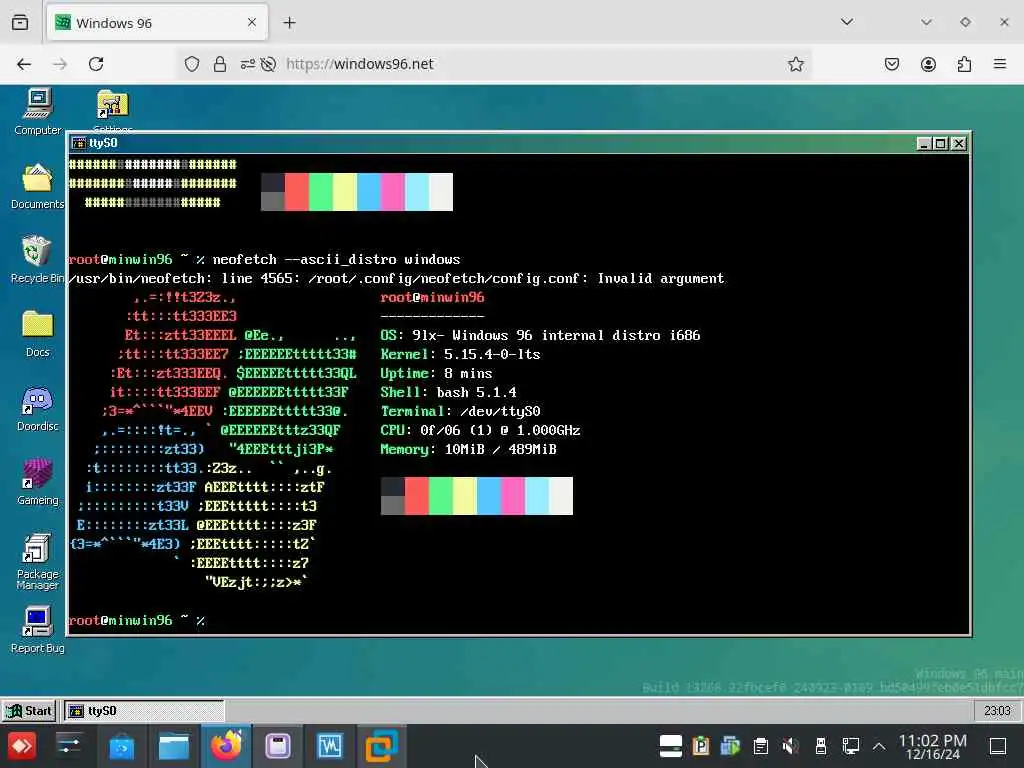Screen dimensions: 1024x768
Task: Close the ttyS0 terminal window
Action: tap(958, 143)
